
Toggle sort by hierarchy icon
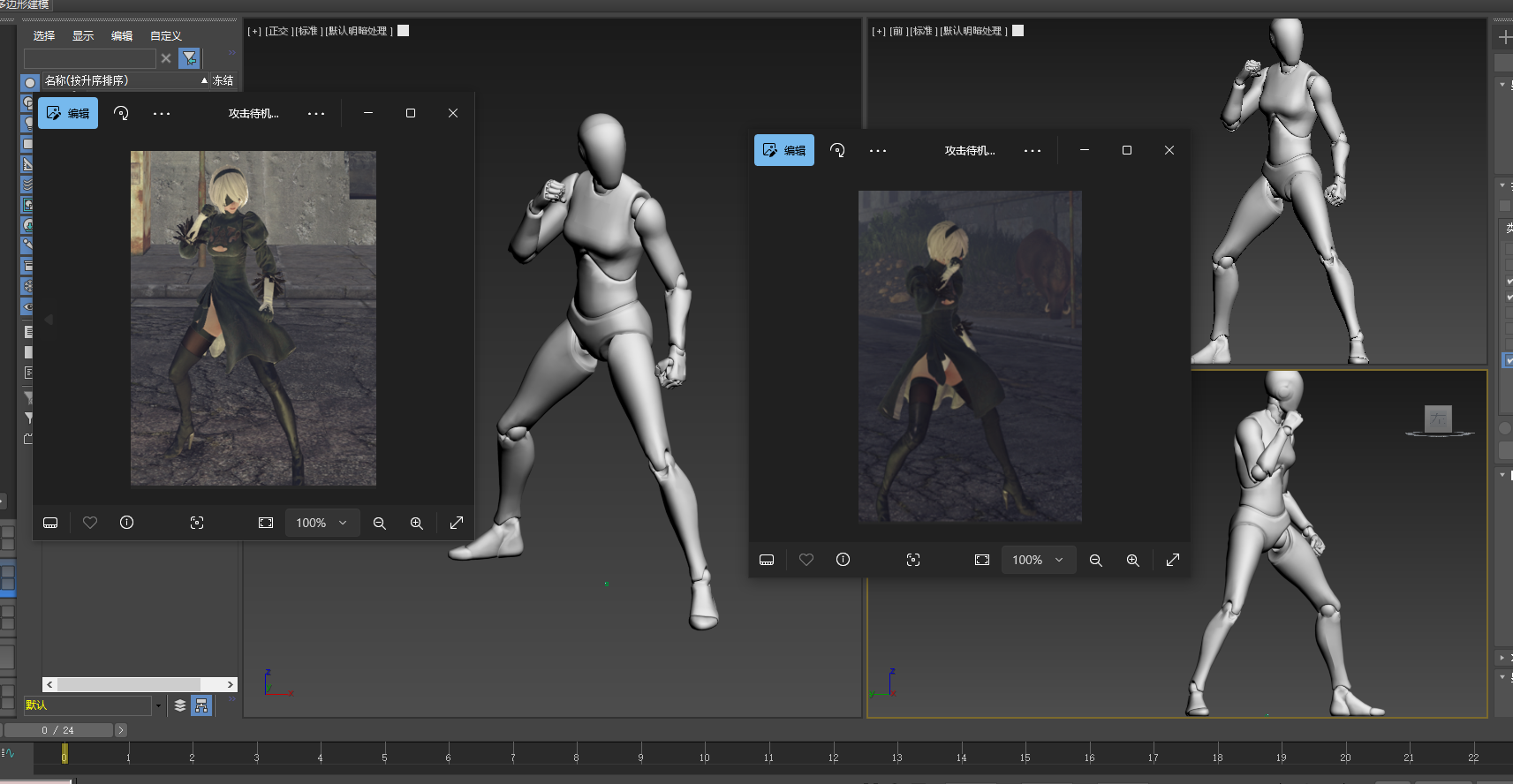tap(201, 705)
